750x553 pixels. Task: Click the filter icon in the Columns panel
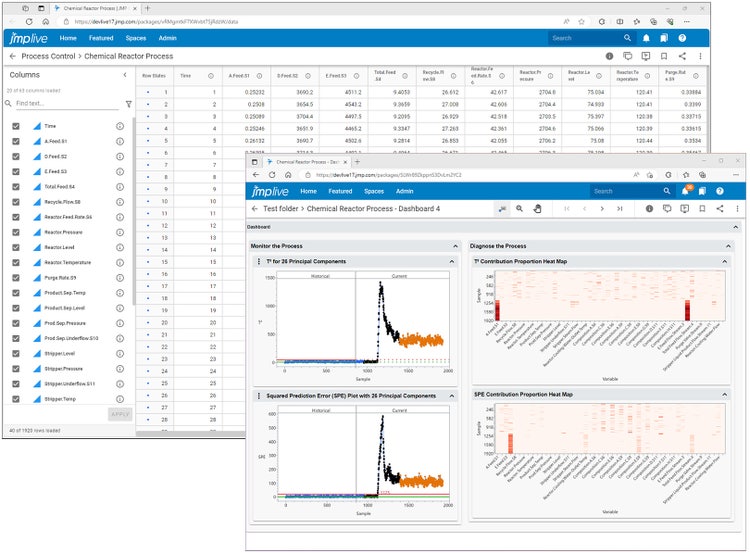[x=128, y=103]
